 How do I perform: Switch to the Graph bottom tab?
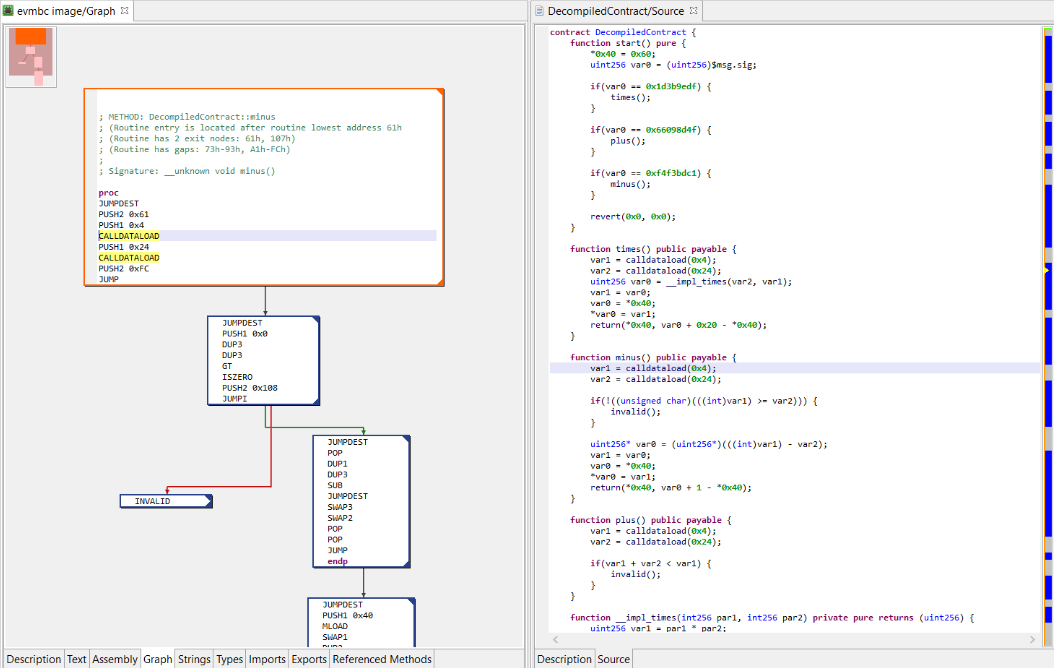tap(158, 659)
